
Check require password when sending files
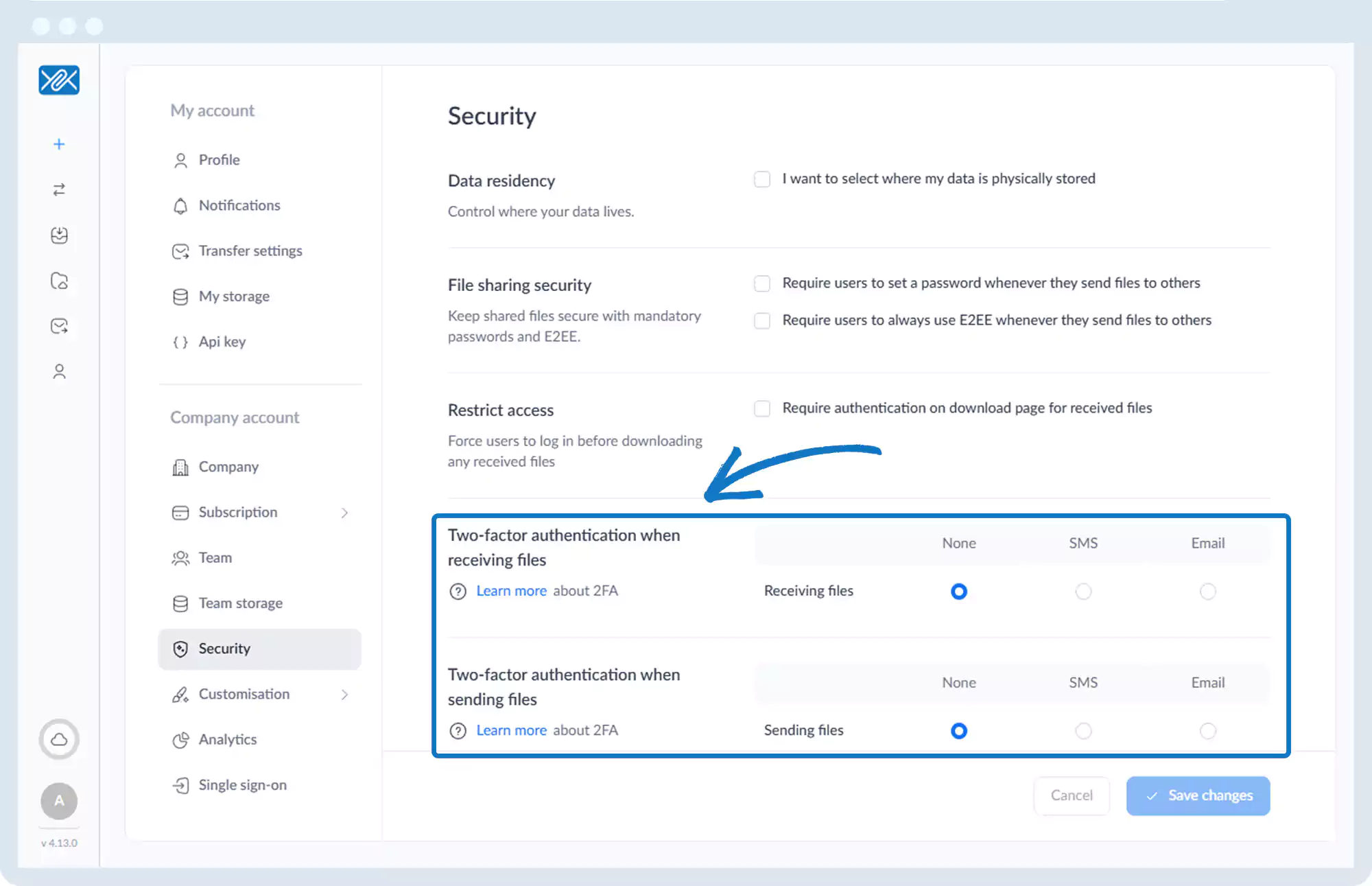(x=761, y=283)
